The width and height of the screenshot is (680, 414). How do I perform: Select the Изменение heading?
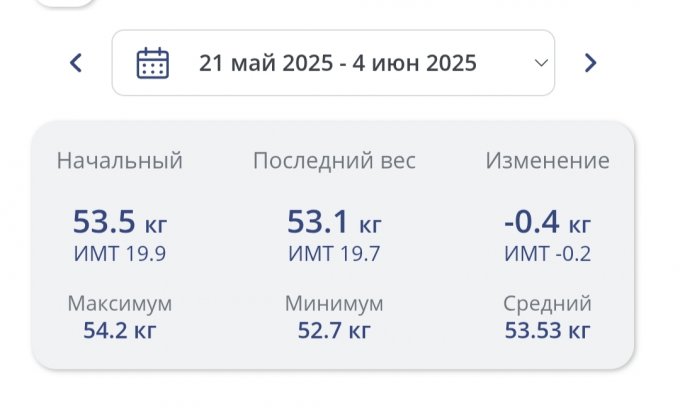click(x=547, y=161)
